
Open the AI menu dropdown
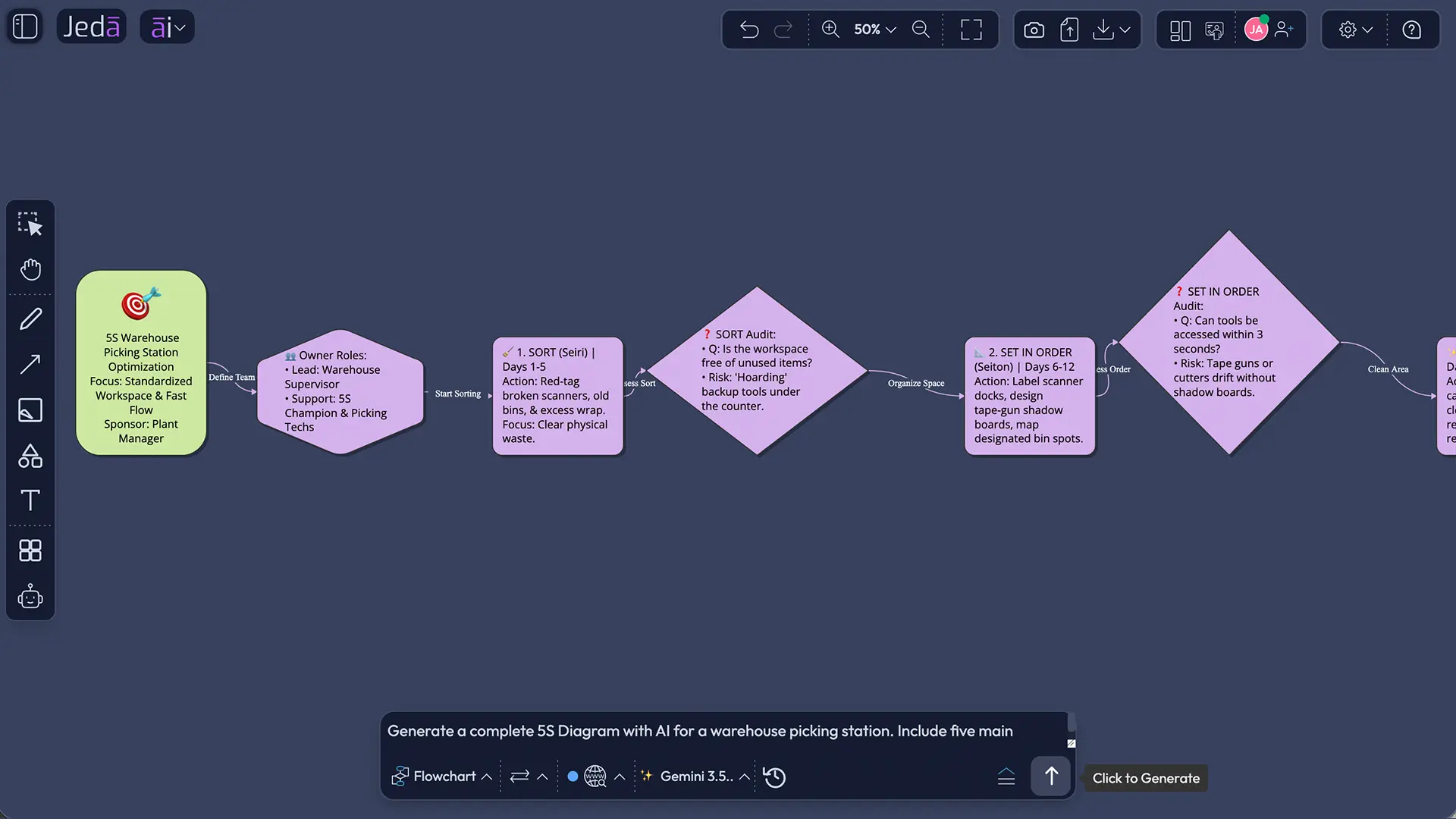point(168,27)
